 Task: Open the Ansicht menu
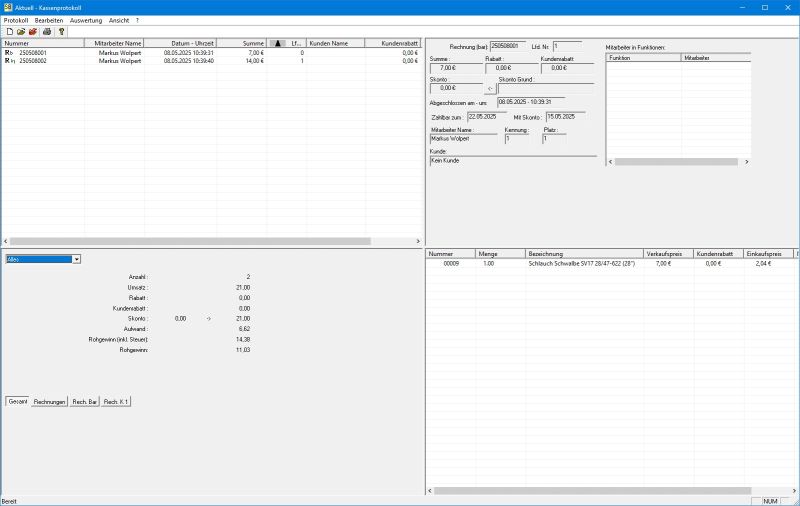click(x=119, y=20)
